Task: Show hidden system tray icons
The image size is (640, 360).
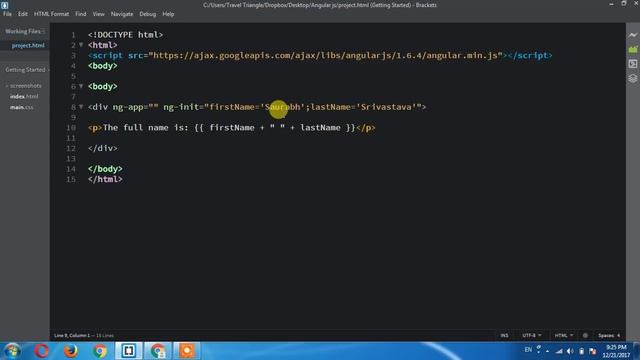Action: pos(547,351)
